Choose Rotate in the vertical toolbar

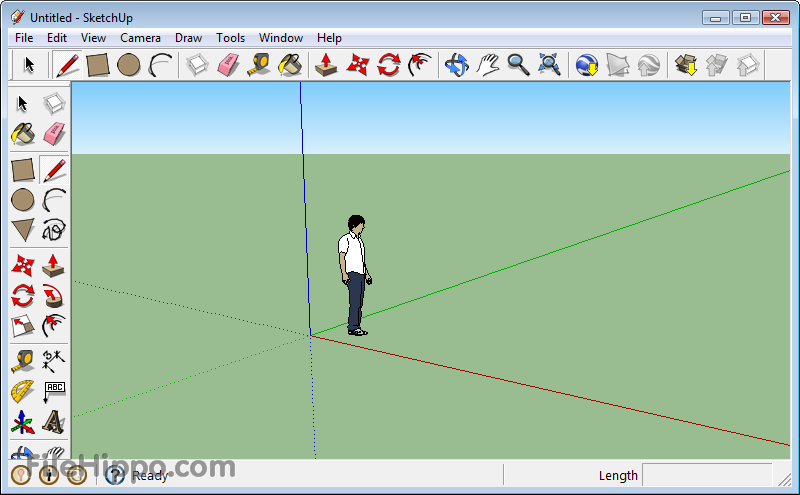(x=23, y=296)
